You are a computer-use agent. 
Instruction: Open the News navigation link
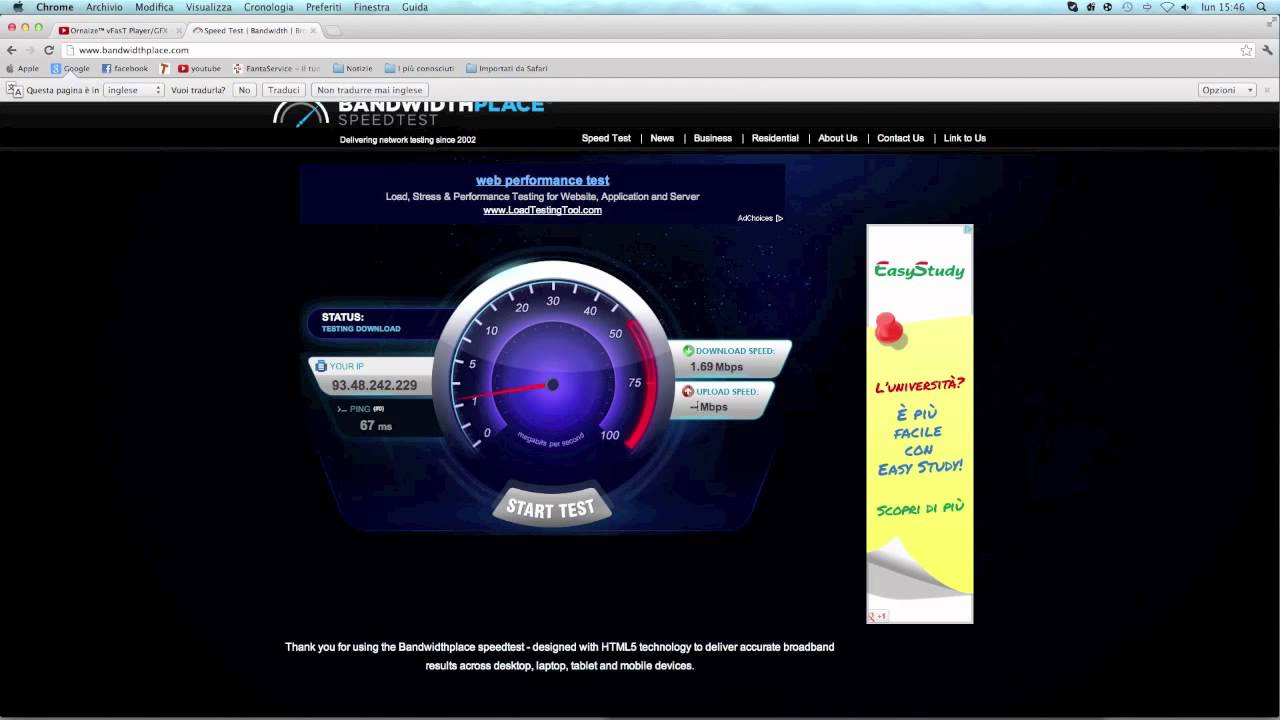click(662, 138)
